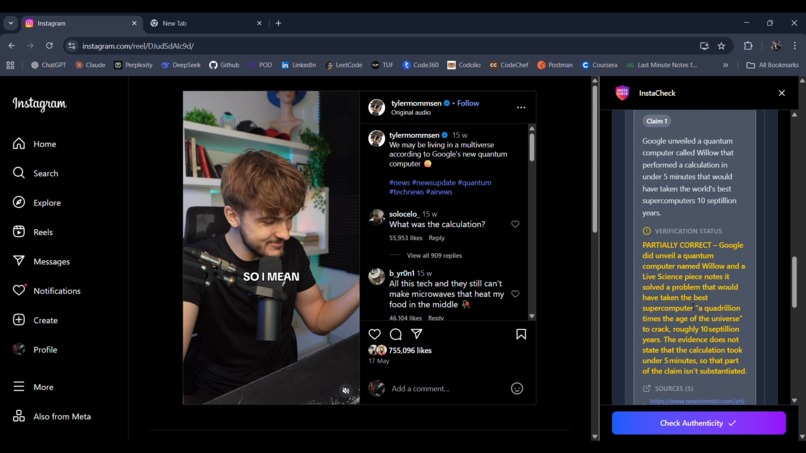Open browser extensions puzzle icon
The width and height of the screenshot is (806, 453).
(748, 46)
